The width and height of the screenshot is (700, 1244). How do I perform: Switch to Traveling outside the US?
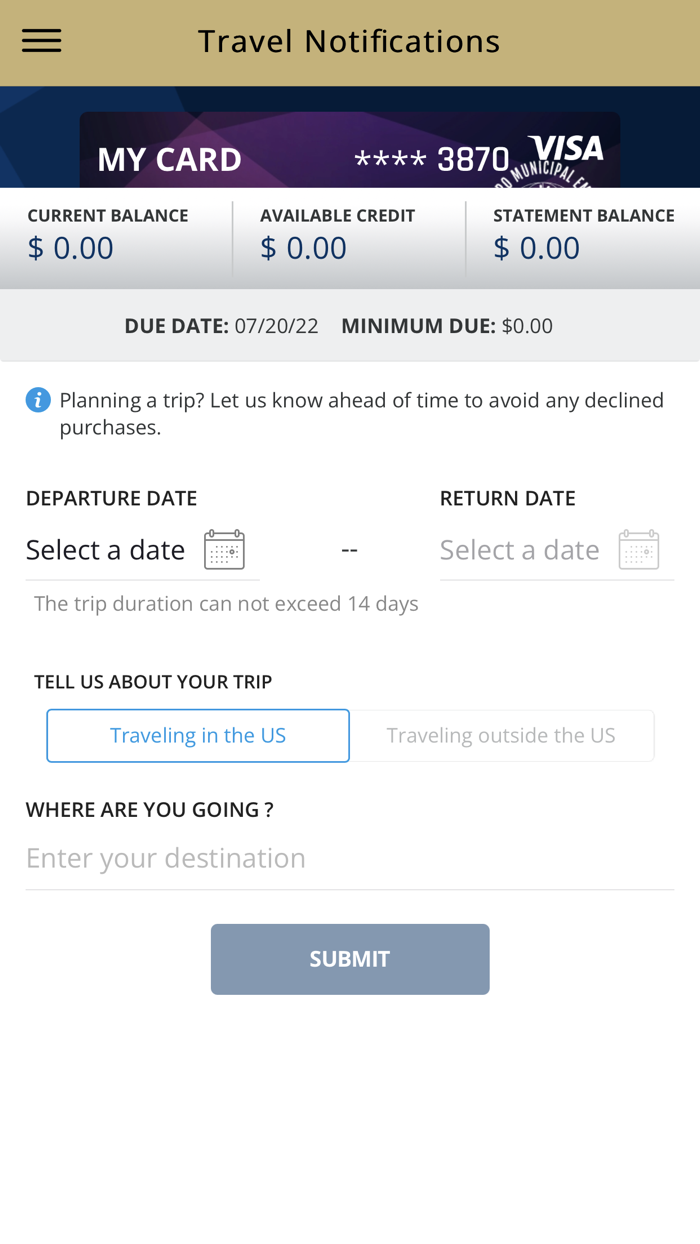click(502, 735)
